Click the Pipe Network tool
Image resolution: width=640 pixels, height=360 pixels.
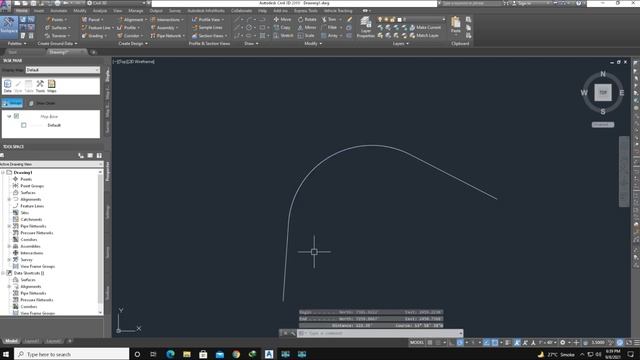(167, 36)
